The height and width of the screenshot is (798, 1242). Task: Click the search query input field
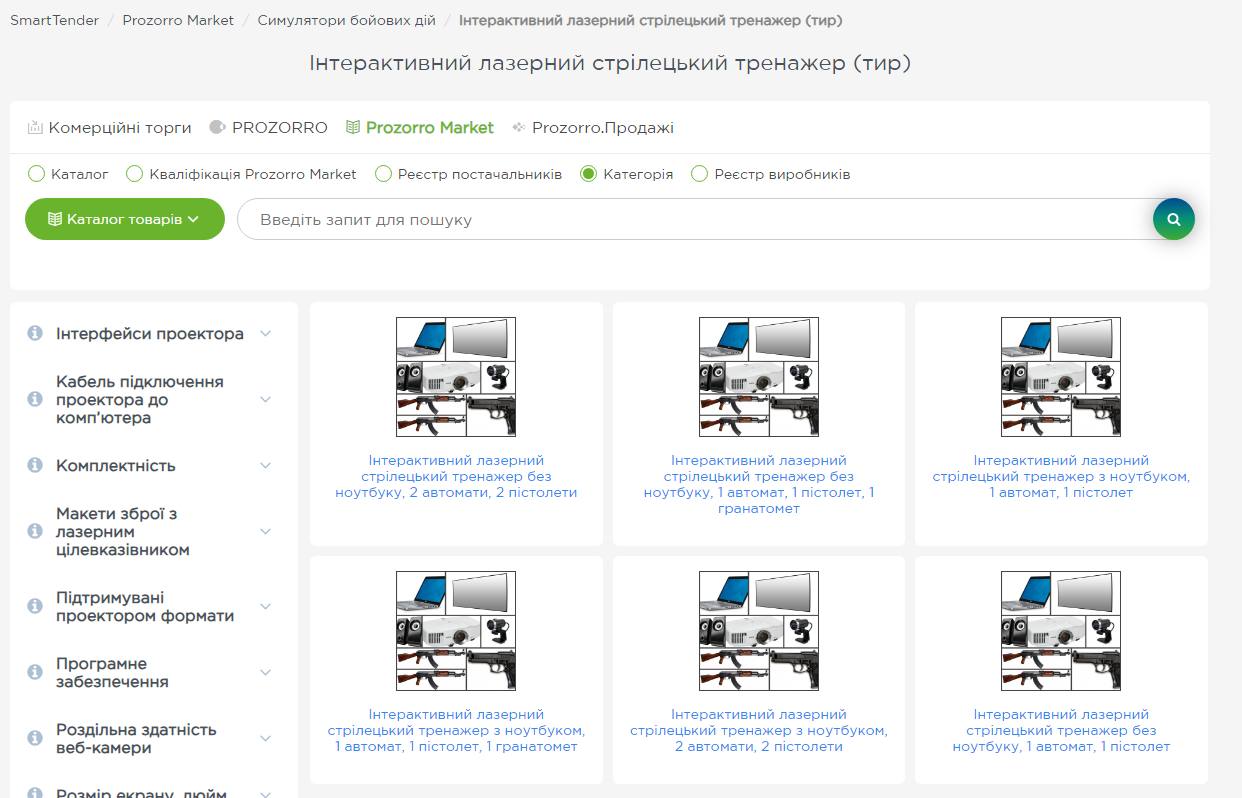(700, 219)
